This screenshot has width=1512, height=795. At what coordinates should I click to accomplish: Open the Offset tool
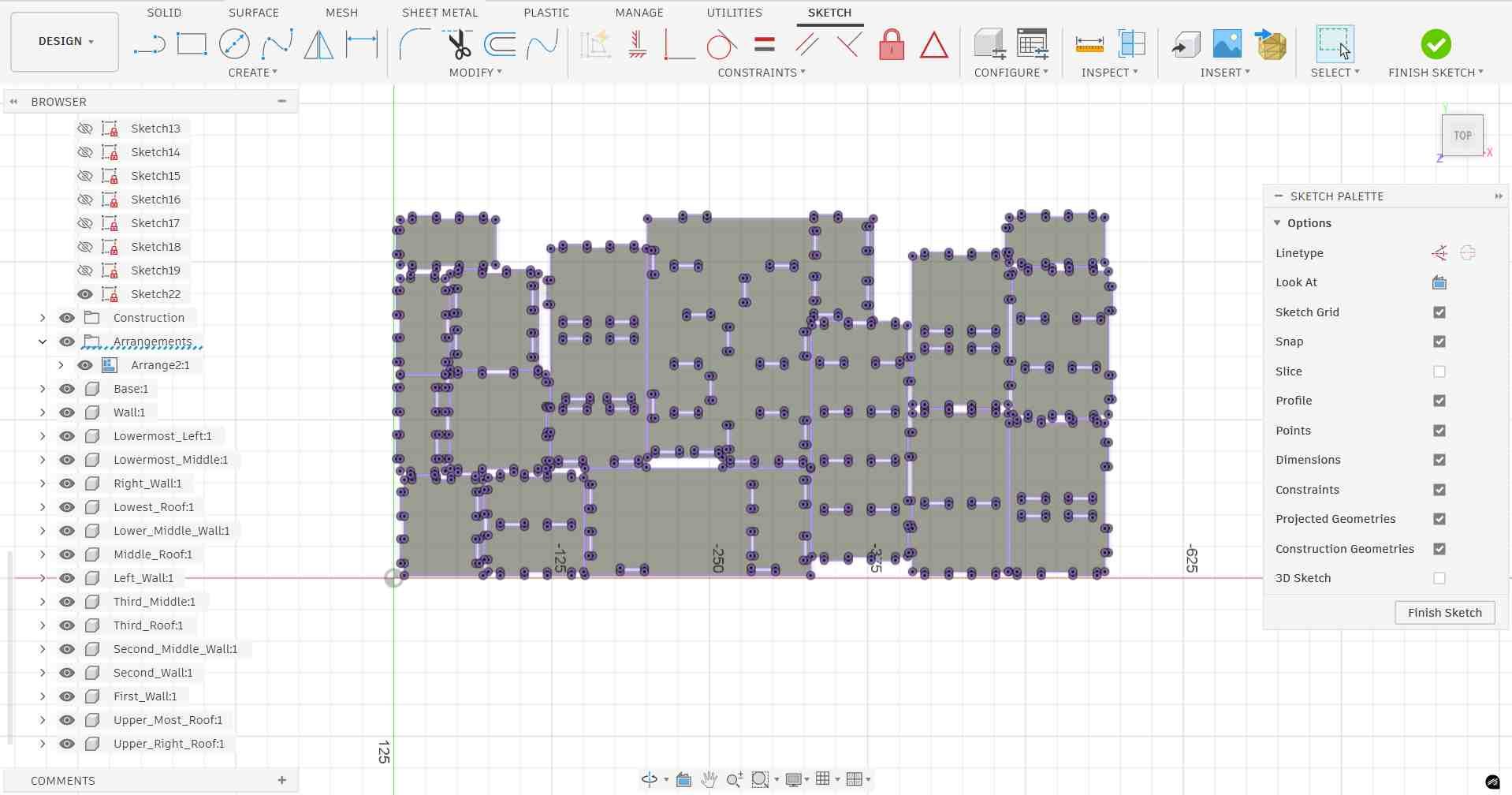499,44
